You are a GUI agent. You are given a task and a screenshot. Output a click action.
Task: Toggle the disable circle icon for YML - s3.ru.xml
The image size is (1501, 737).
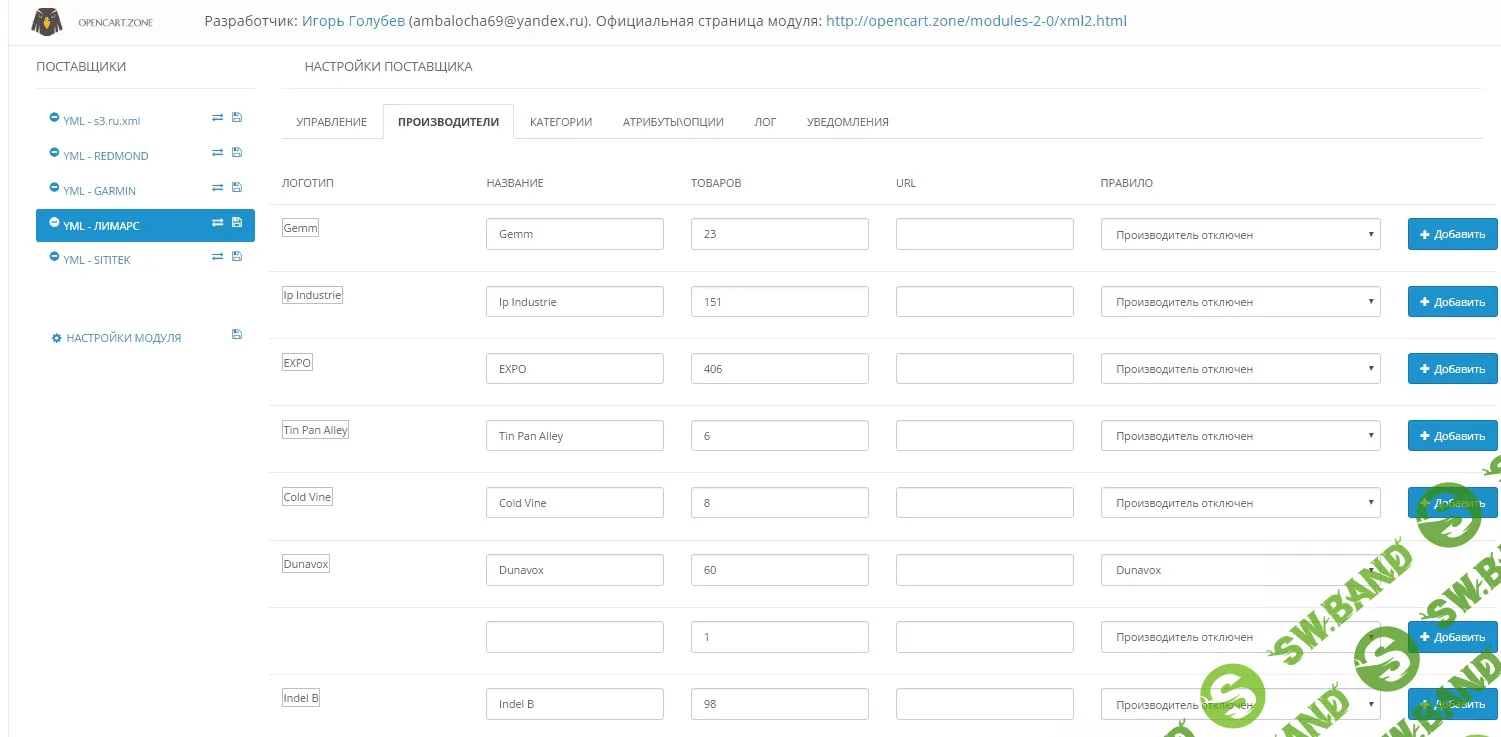pyautogui.click(x=54, y=117)
